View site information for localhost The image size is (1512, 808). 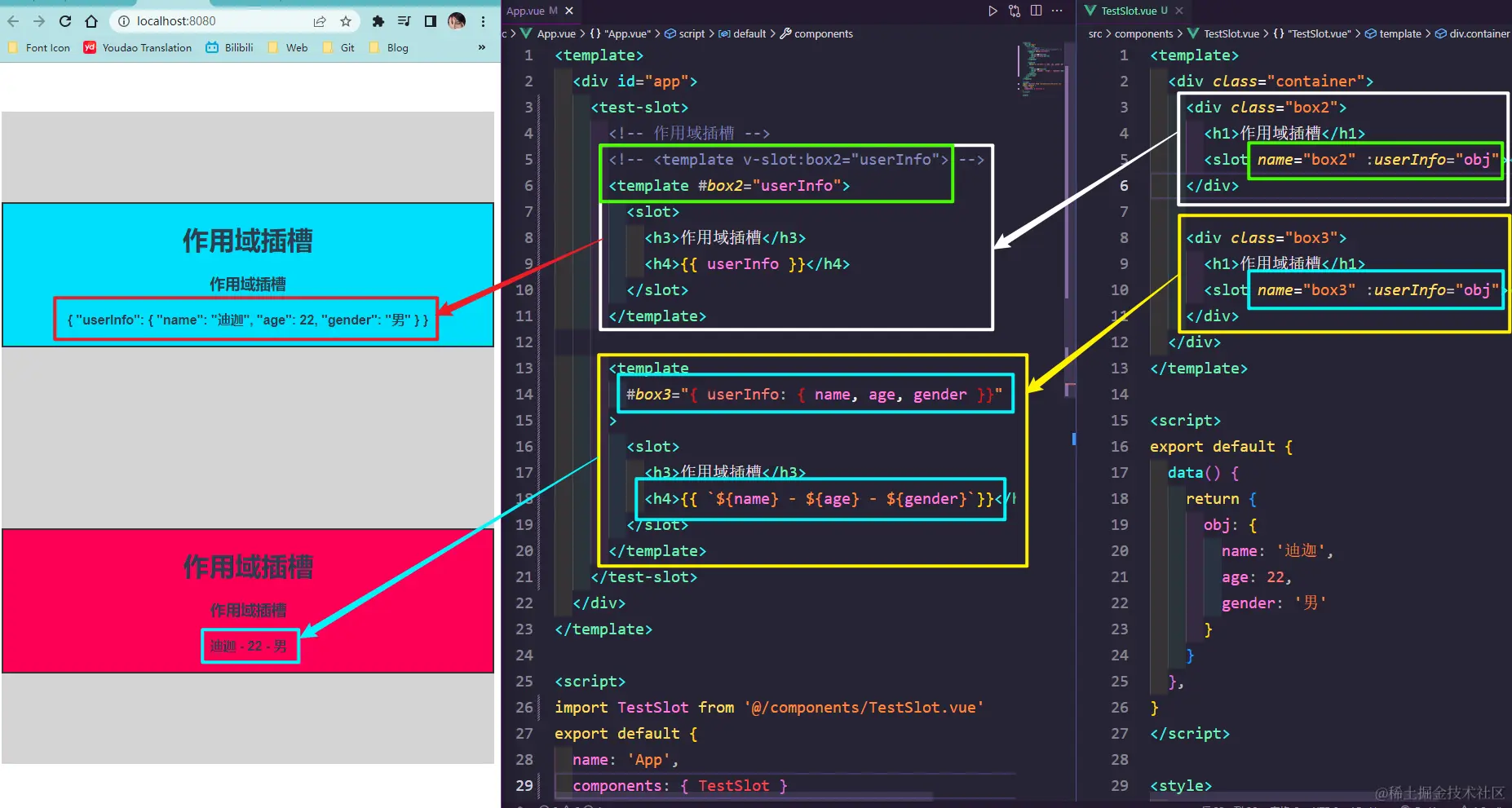click(x=124, y=21)
